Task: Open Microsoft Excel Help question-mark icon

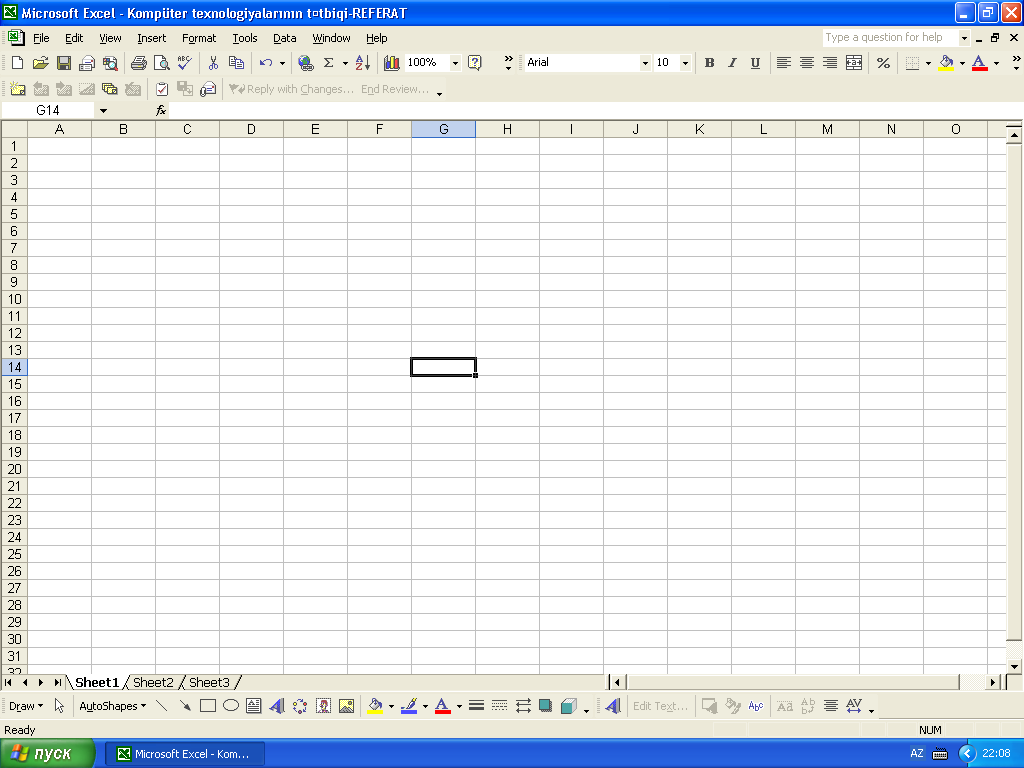Action: (475, 63)
